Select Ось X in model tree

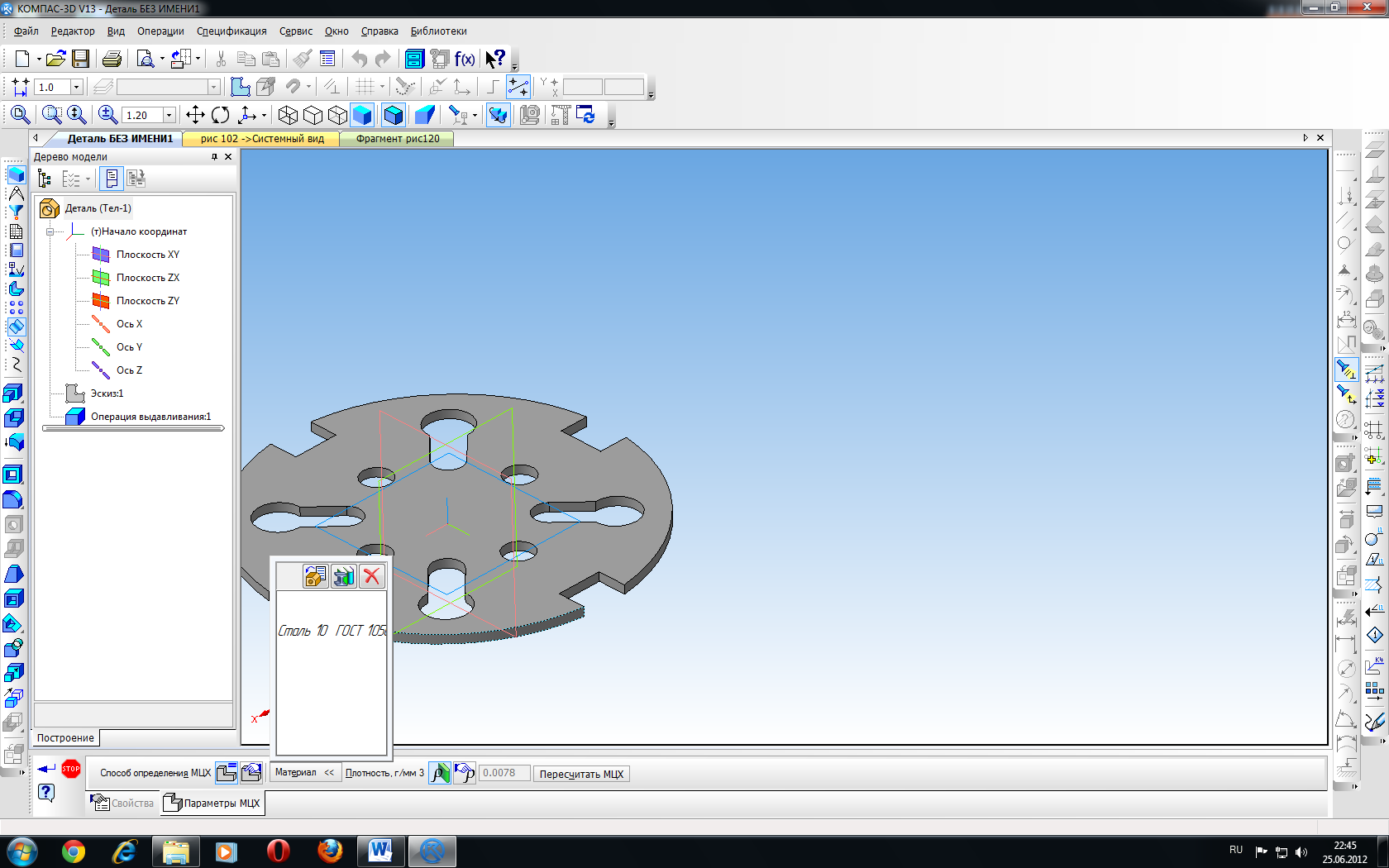pyautogui.click(x=129, y=324)
